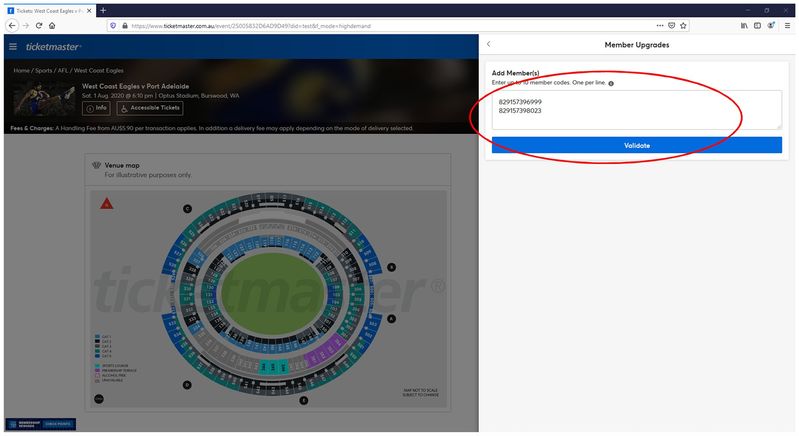Toggle the Firefox sidebar icon
Image resolution: width=799 pixels, height=436 pixels.
coord(757,25)
